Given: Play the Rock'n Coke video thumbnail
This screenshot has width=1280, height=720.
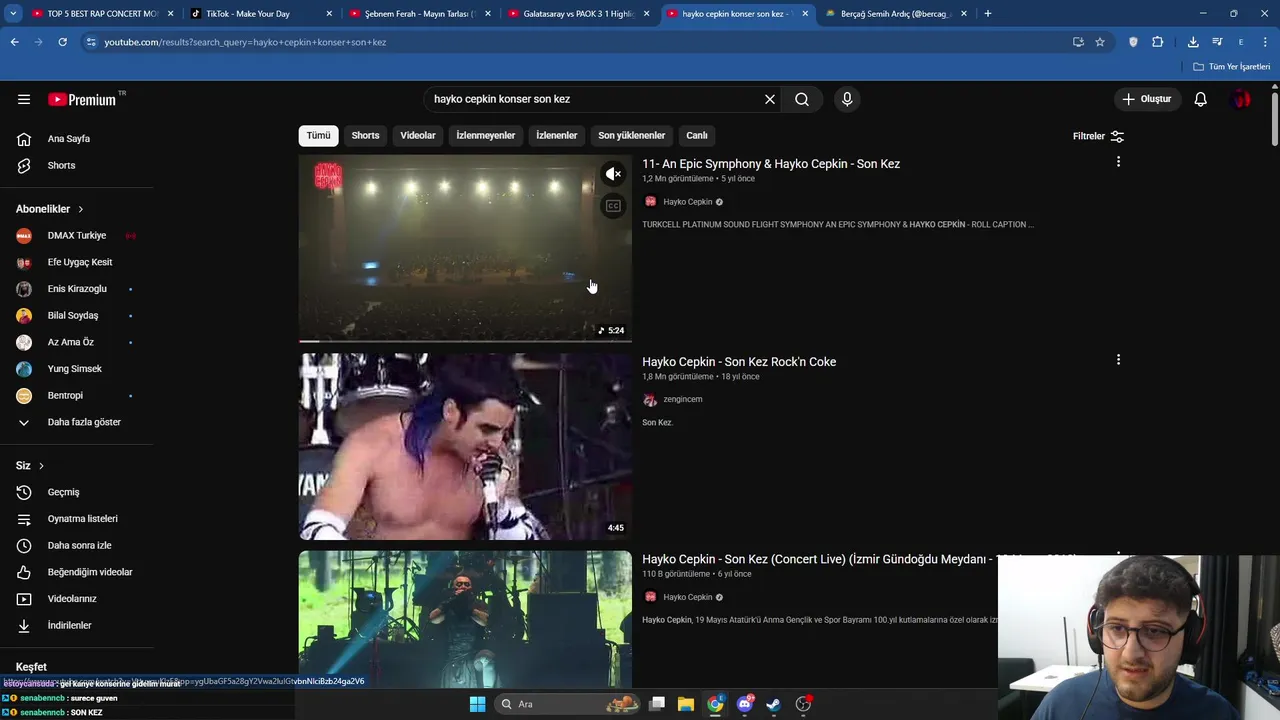Looking at the screenshot, I should click(x=465, y=446).
